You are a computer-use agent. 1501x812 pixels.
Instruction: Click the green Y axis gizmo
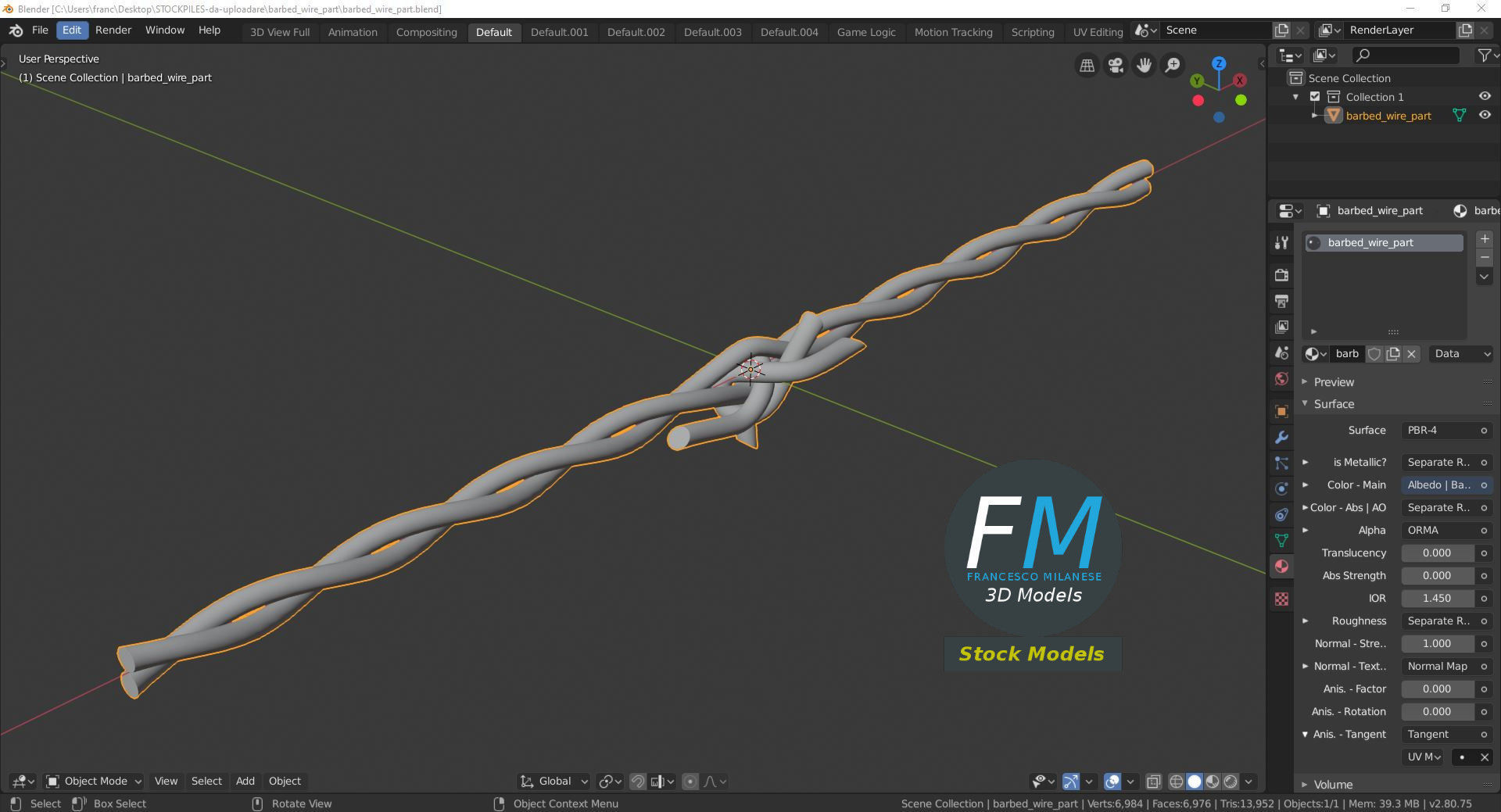pos(1197,80)
